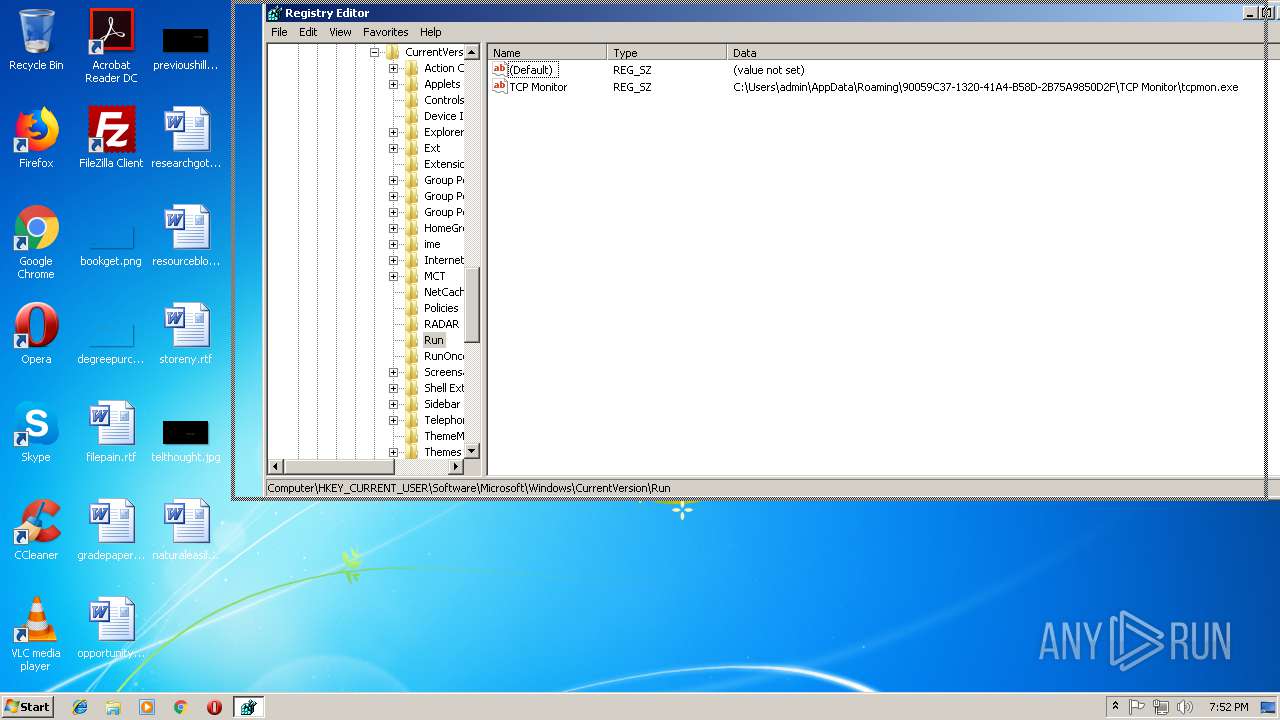The width and height of the screenshot is (1280, 720).
Task: Click the Start button
Action: point(27,707)
